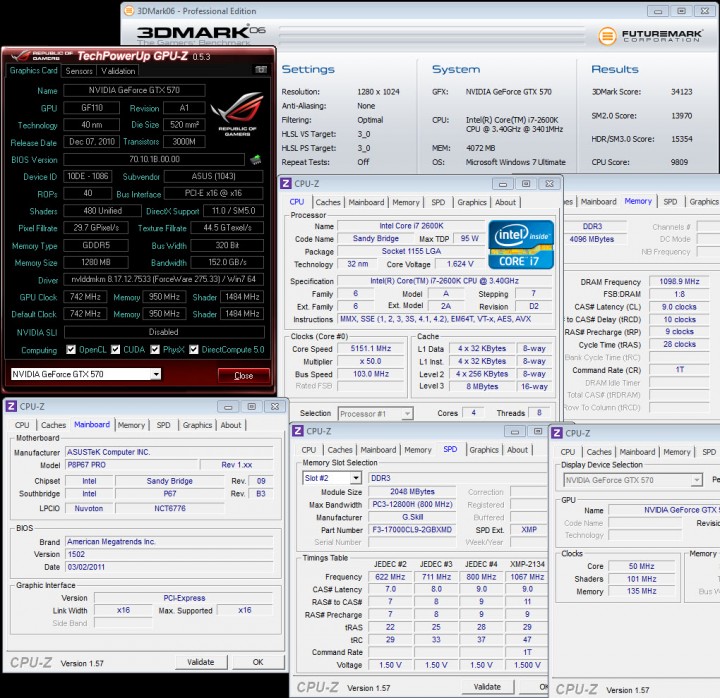Click the Instructions value in CPU-Z
This screenshot has height=698, width=720.
(x=444, y=319)
